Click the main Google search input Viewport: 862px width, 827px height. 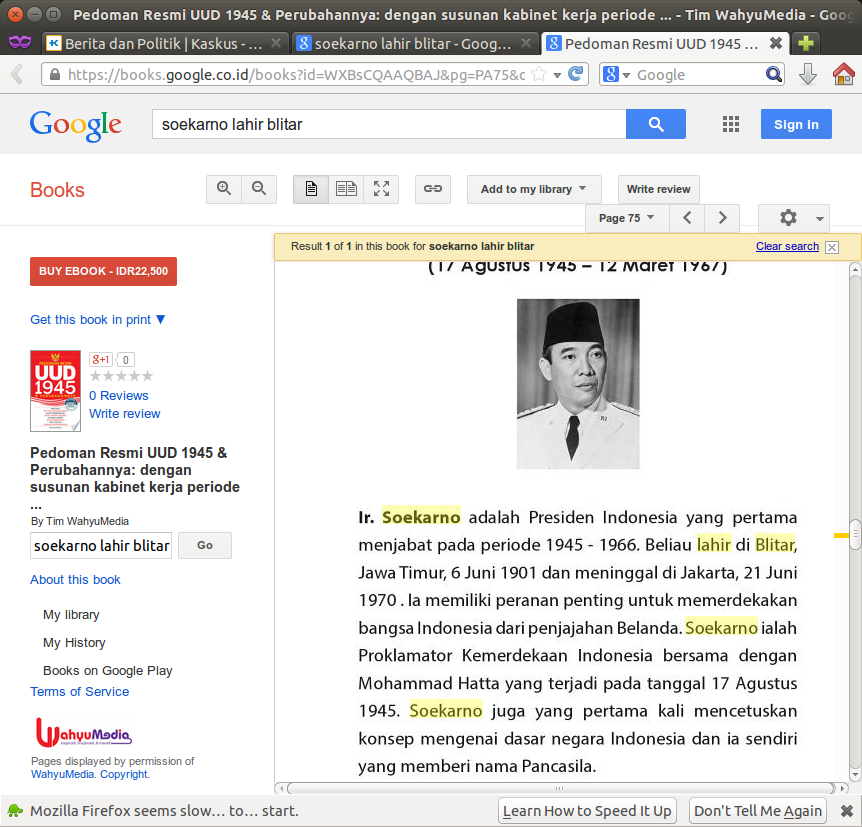point(389,124)
